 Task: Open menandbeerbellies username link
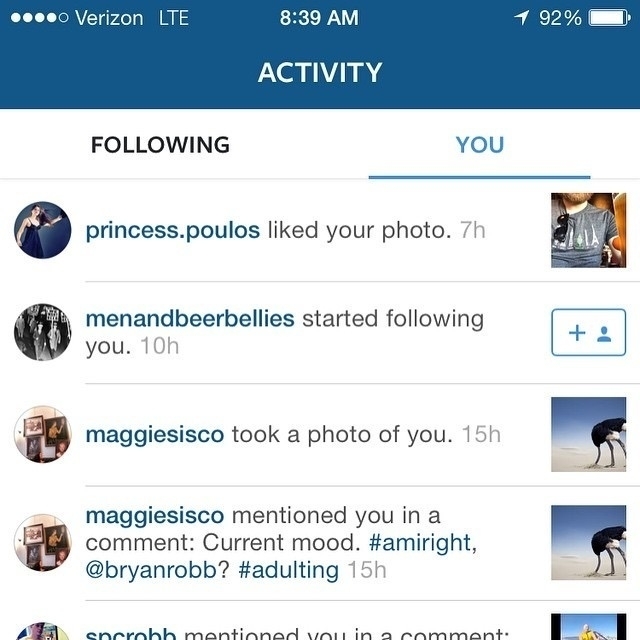coord(190,319)
